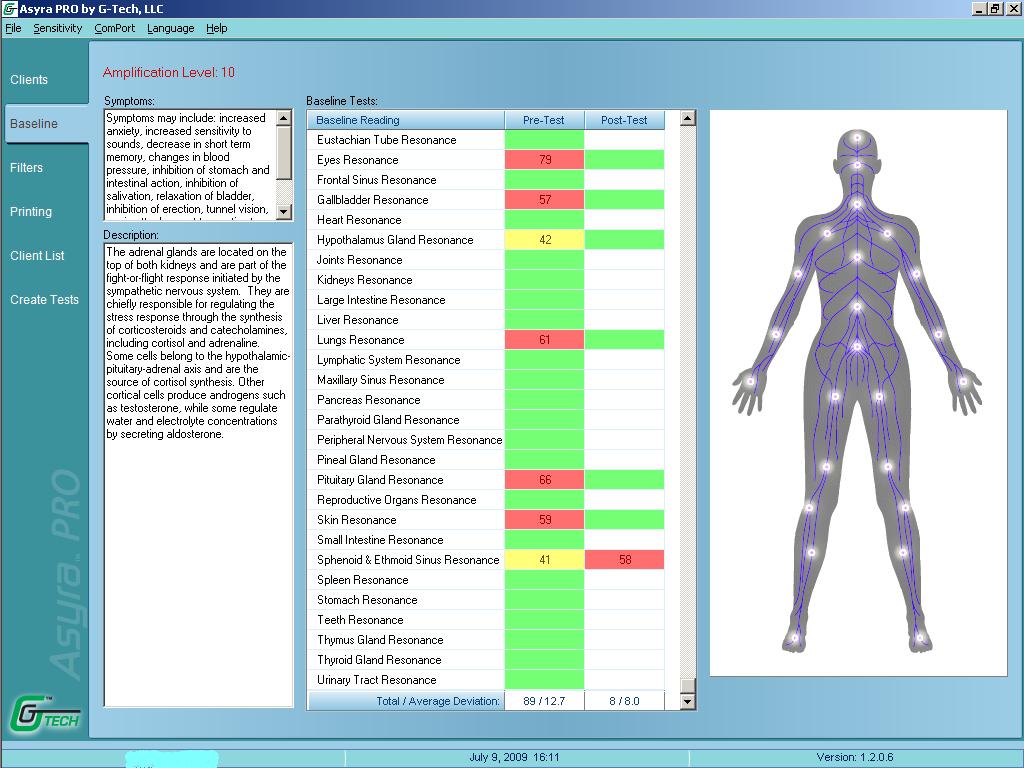Go to the Filters tab
Image resolution: width=1024 pixels, height=768 pixels.
pos(26,168)
